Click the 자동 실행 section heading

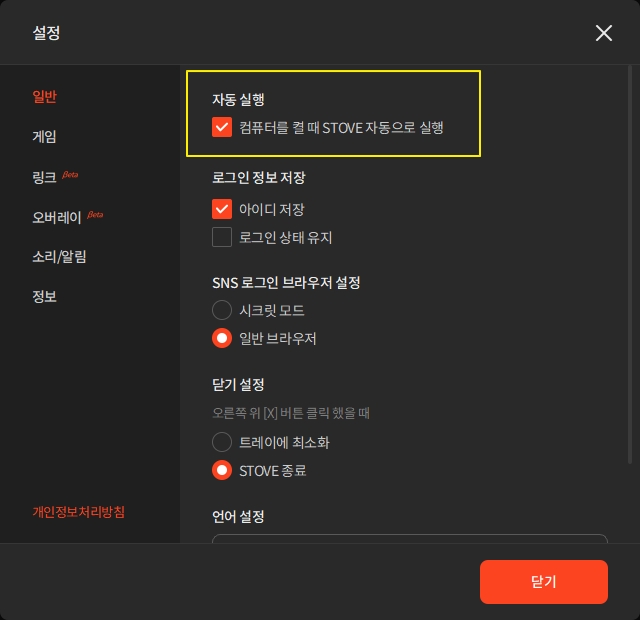coord(238,99)
